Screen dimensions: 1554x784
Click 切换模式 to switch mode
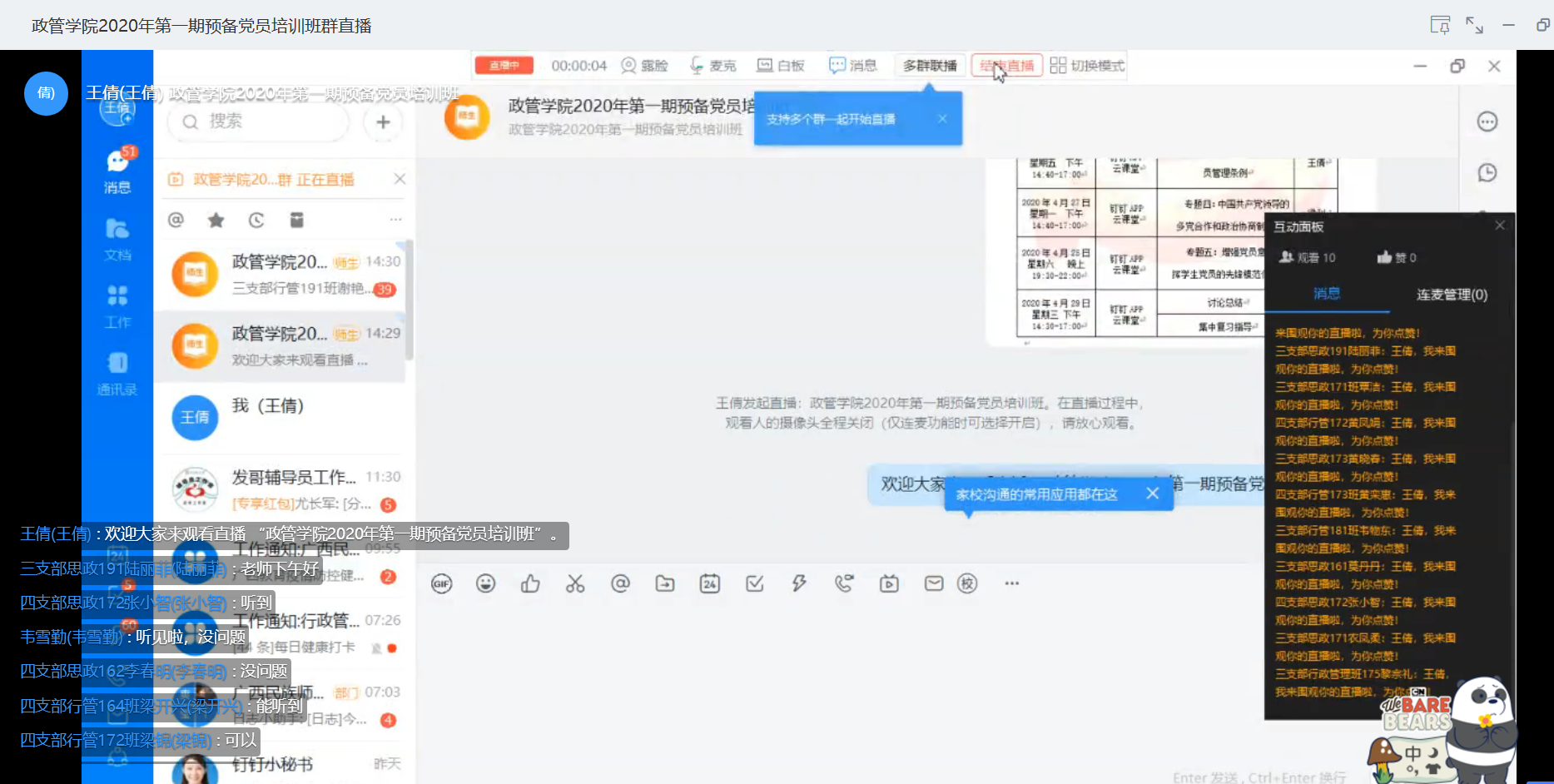coord(1087,66)
